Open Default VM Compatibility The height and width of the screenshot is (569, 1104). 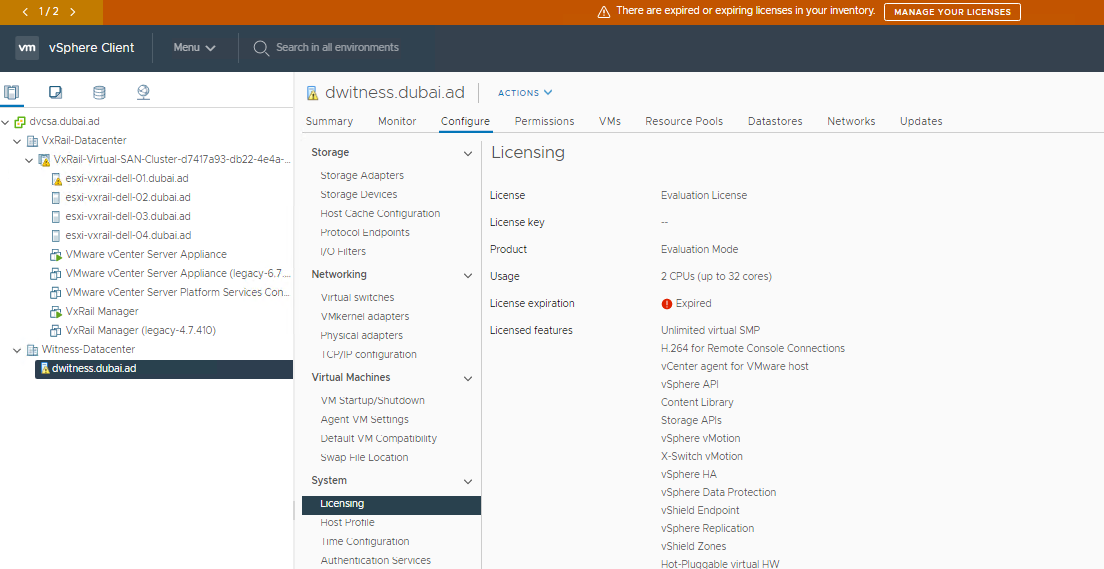click(379, 438)
